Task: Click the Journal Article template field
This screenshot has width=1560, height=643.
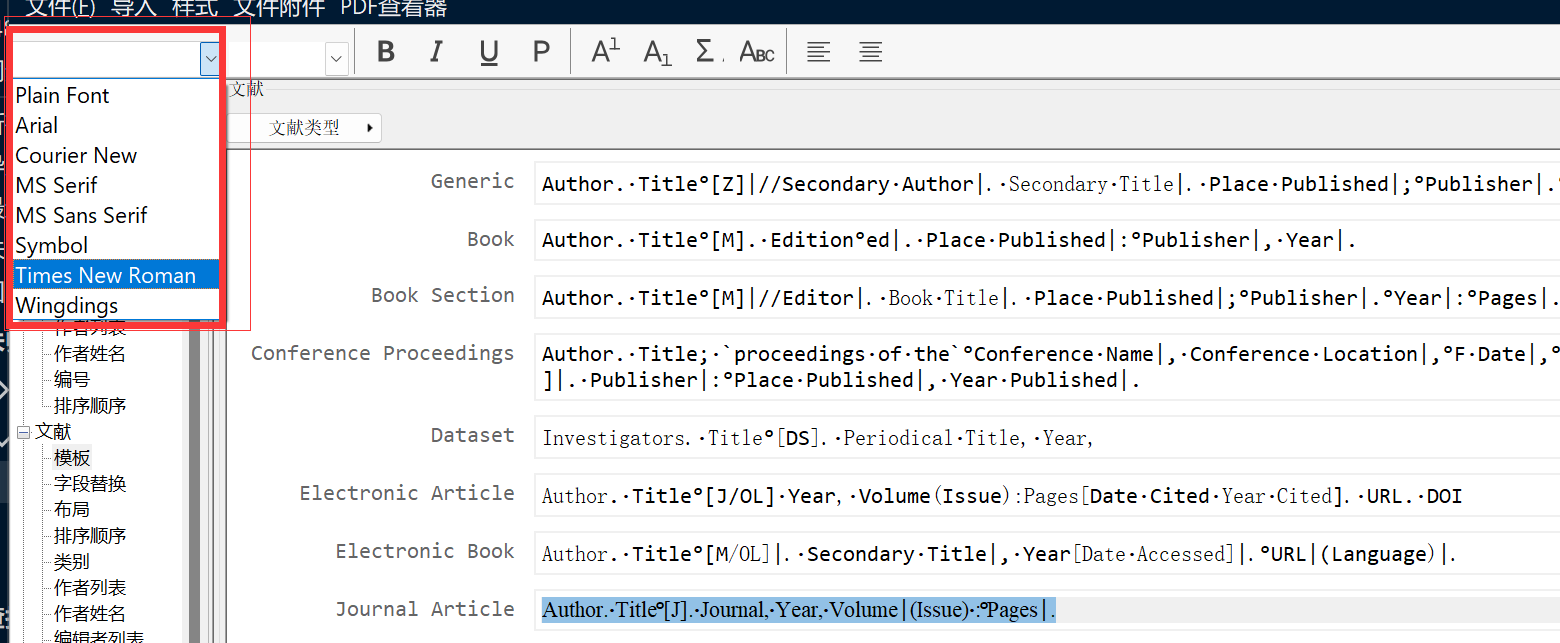Action: click(x=1047, y=610)
